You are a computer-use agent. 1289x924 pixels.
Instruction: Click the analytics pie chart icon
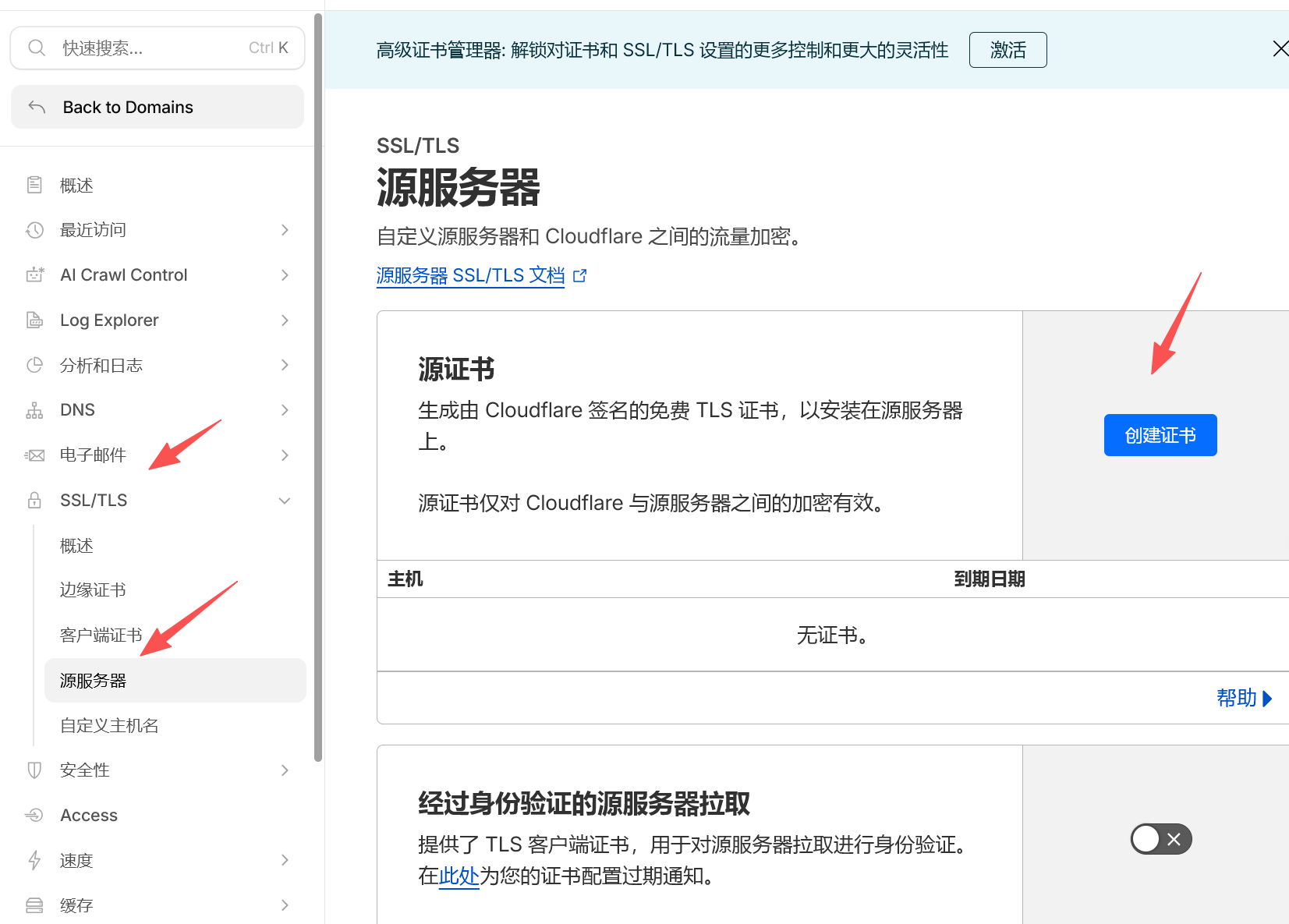coord(34,365)
